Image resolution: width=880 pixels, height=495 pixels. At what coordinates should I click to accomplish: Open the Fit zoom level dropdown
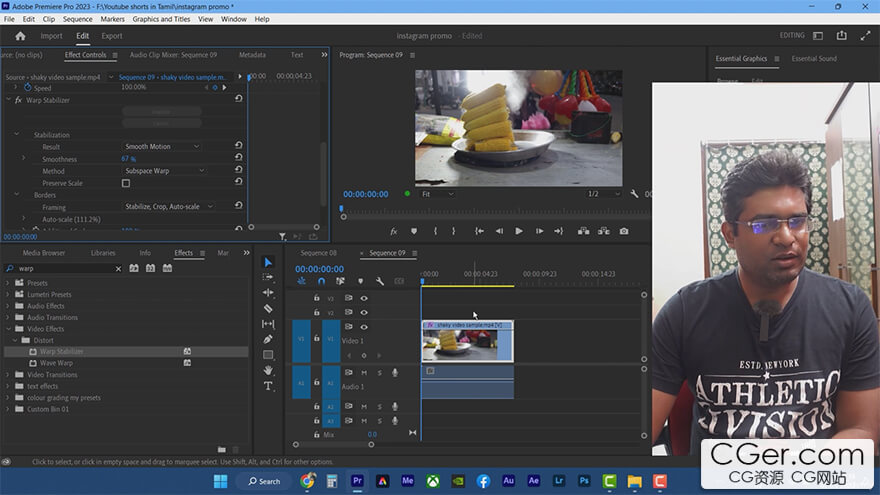coord(437,194)
